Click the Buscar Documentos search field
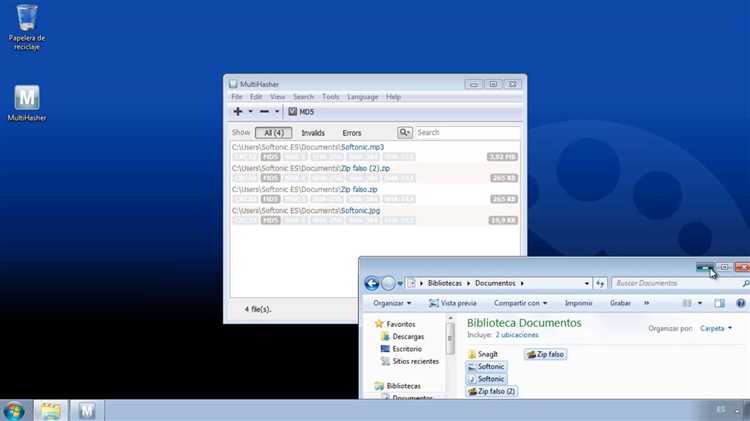The width and height of the screenshot is (750, 421). [679, 283]
